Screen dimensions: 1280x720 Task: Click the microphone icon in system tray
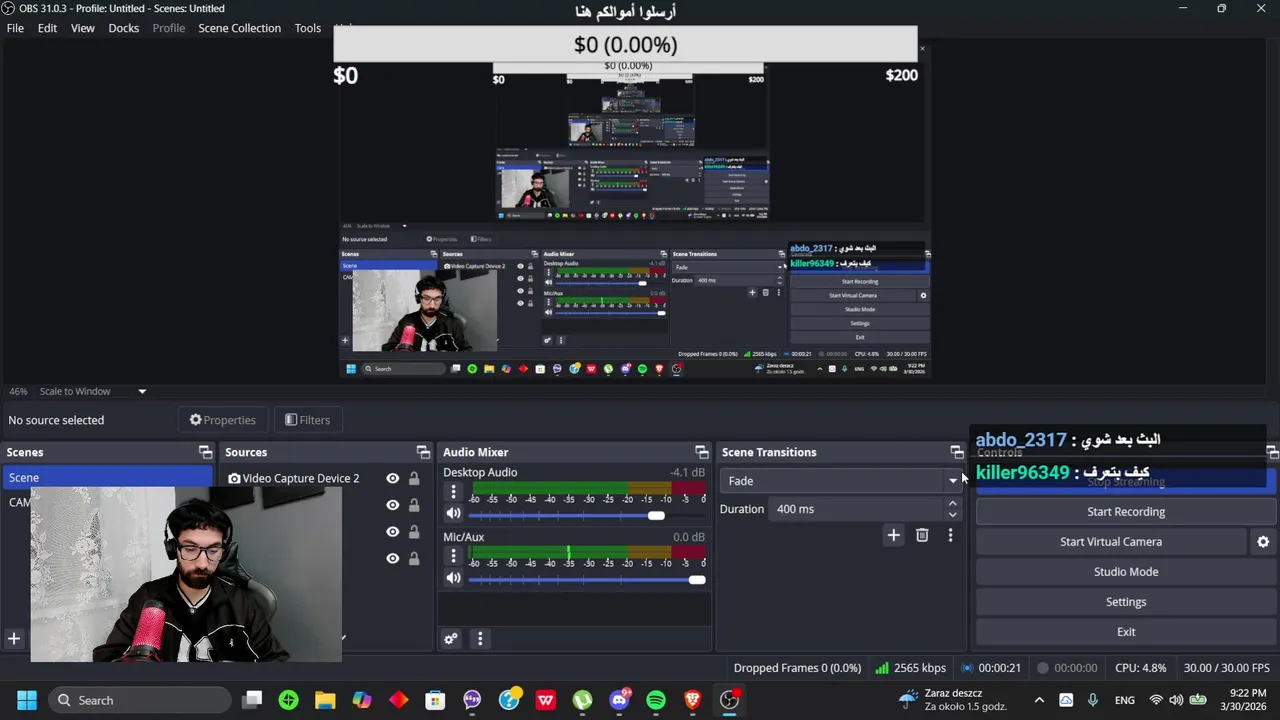tap(1093, 700)
